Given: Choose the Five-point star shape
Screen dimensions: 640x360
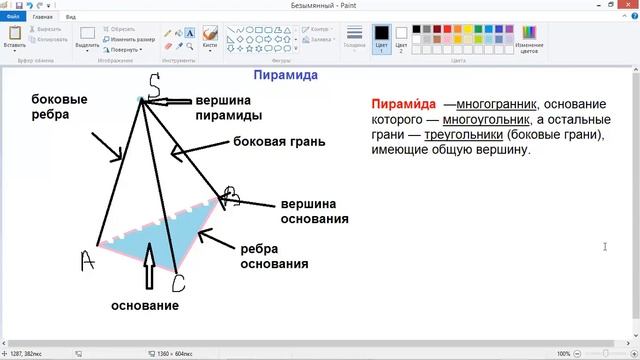Looking at the screenshot, I should point(249,49).
